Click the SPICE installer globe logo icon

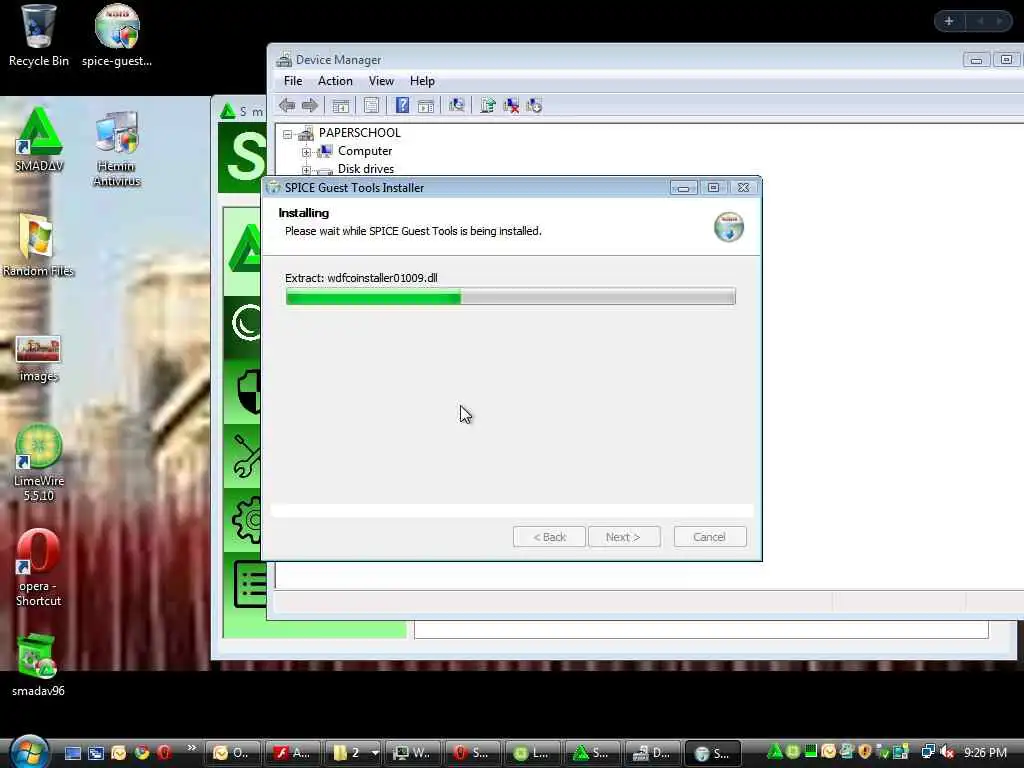(729, 227)
